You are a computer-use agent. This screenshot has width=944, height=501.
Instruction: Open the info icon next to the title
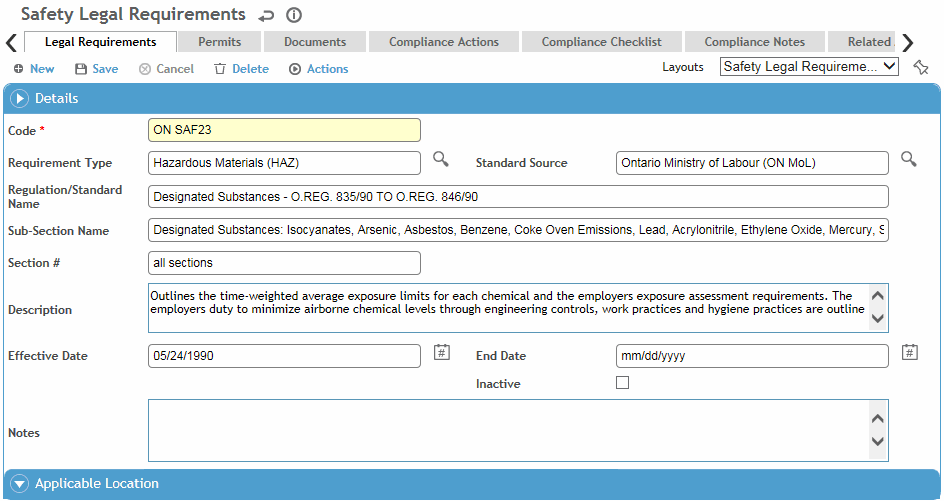click(294, 15)
